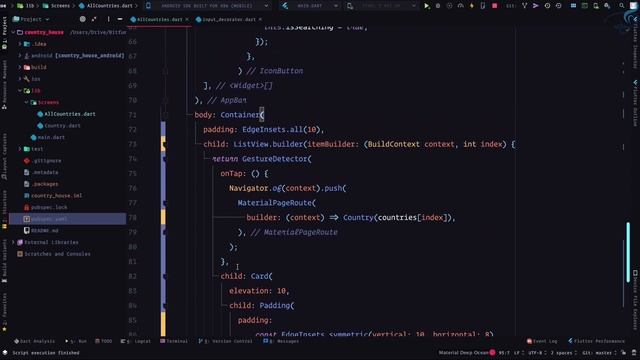Hide the Project panel with the minus icon
The height and width of the screenshot is (360, 640).
point(120,19)
